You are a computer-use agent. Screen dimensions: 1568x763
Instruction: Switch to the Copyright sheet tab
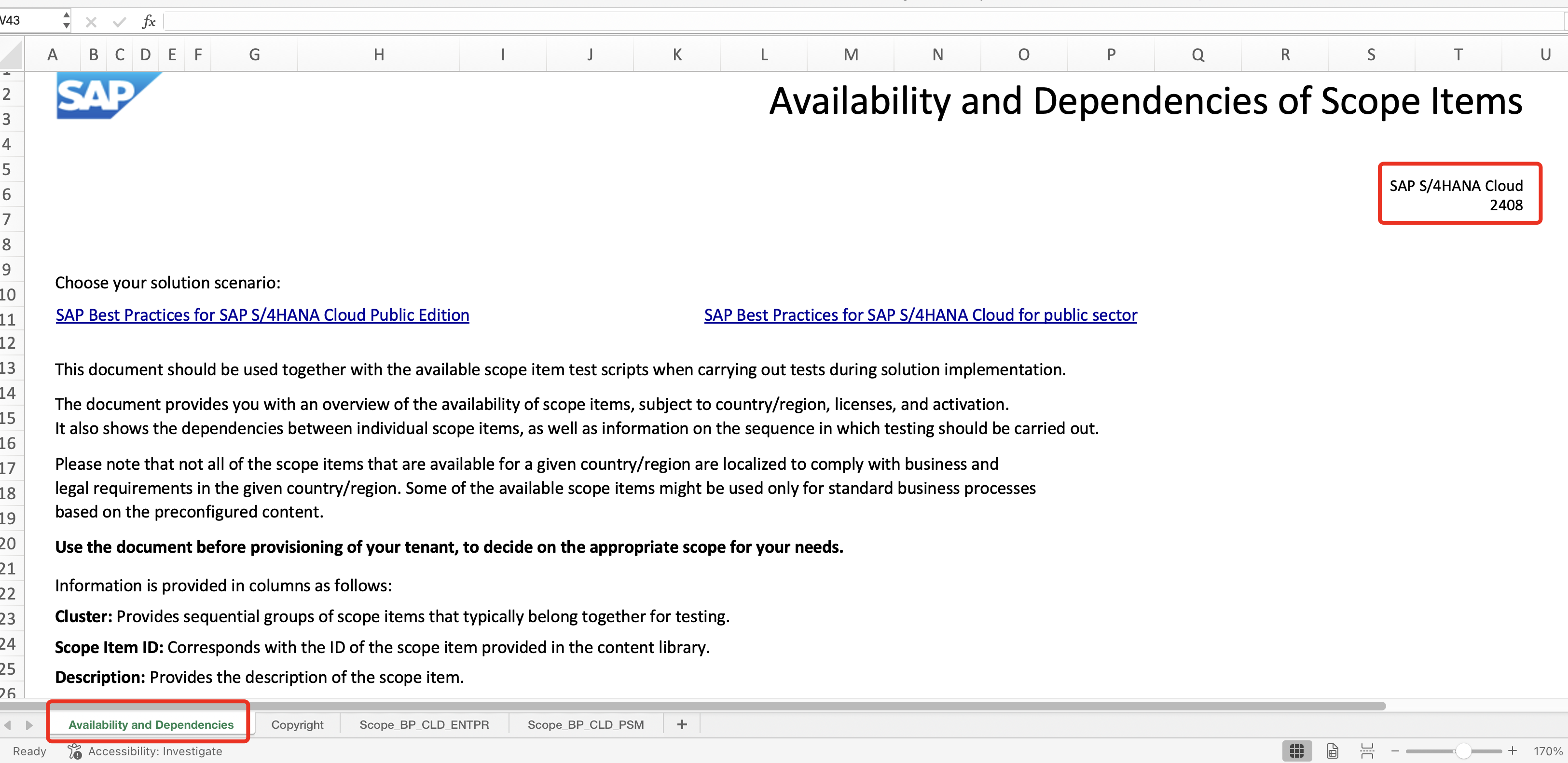coord(297,724)
